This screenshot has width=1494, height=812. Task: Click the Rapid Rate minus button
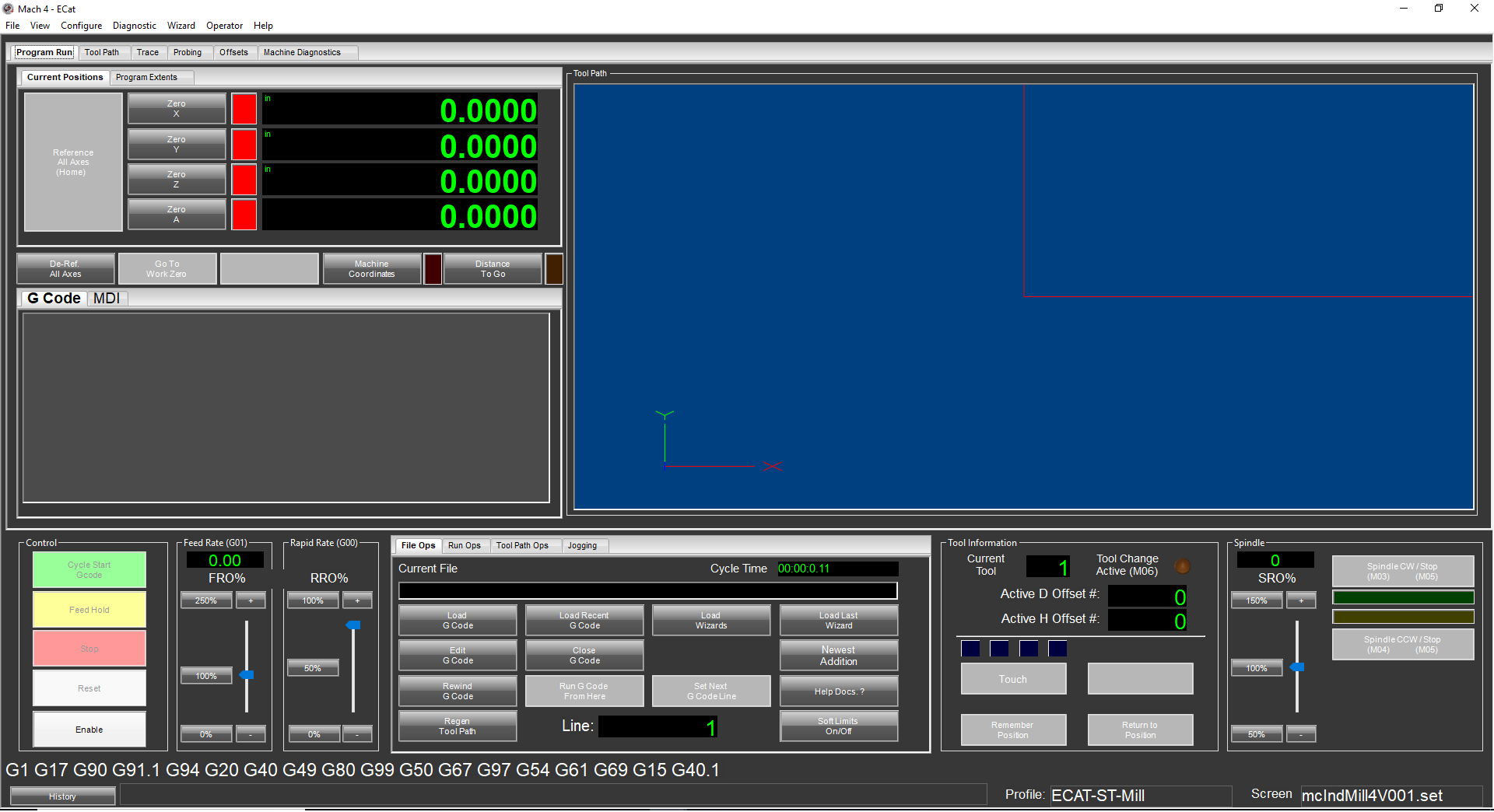[357, 734]
